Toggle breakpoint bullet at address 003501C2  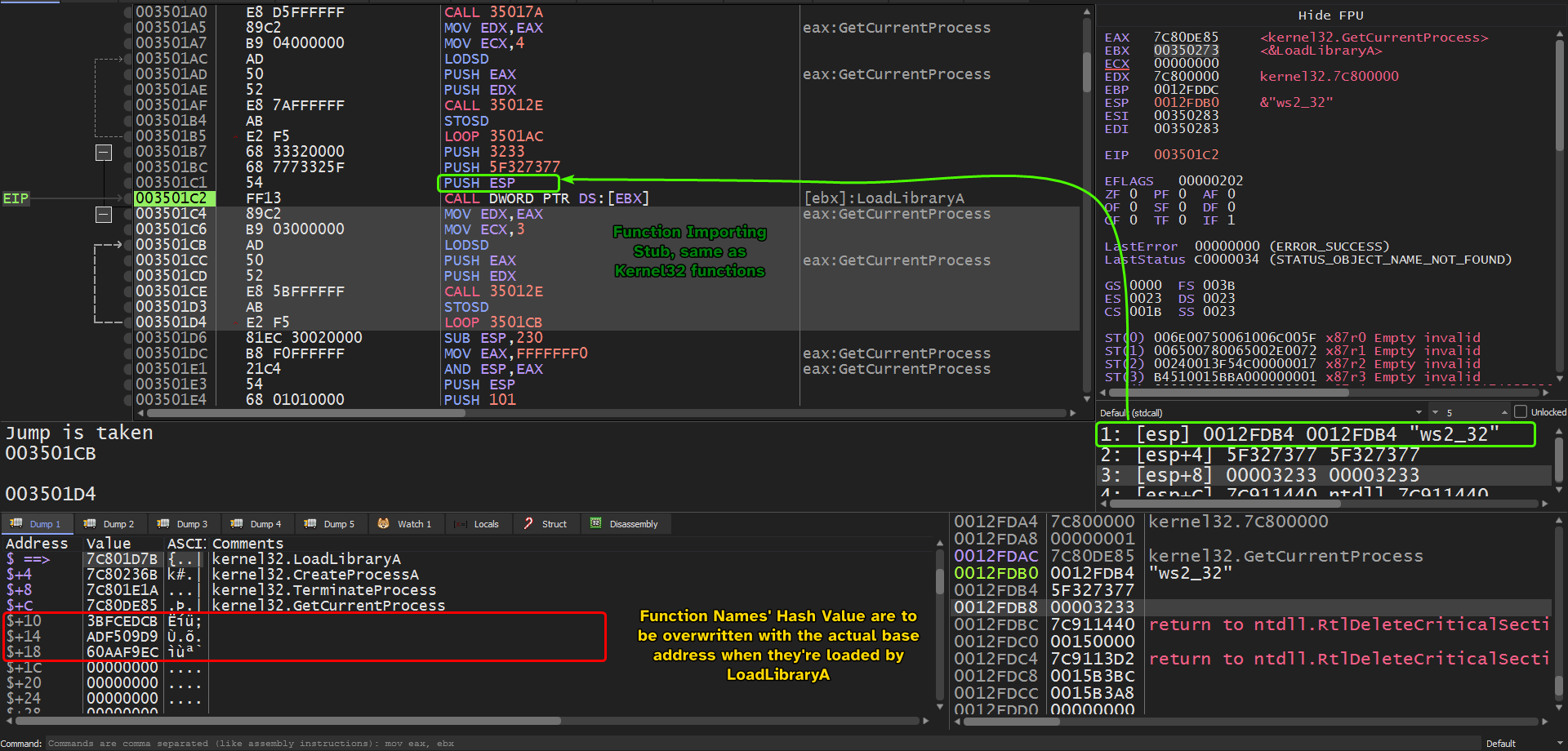(x=127, y=198)
